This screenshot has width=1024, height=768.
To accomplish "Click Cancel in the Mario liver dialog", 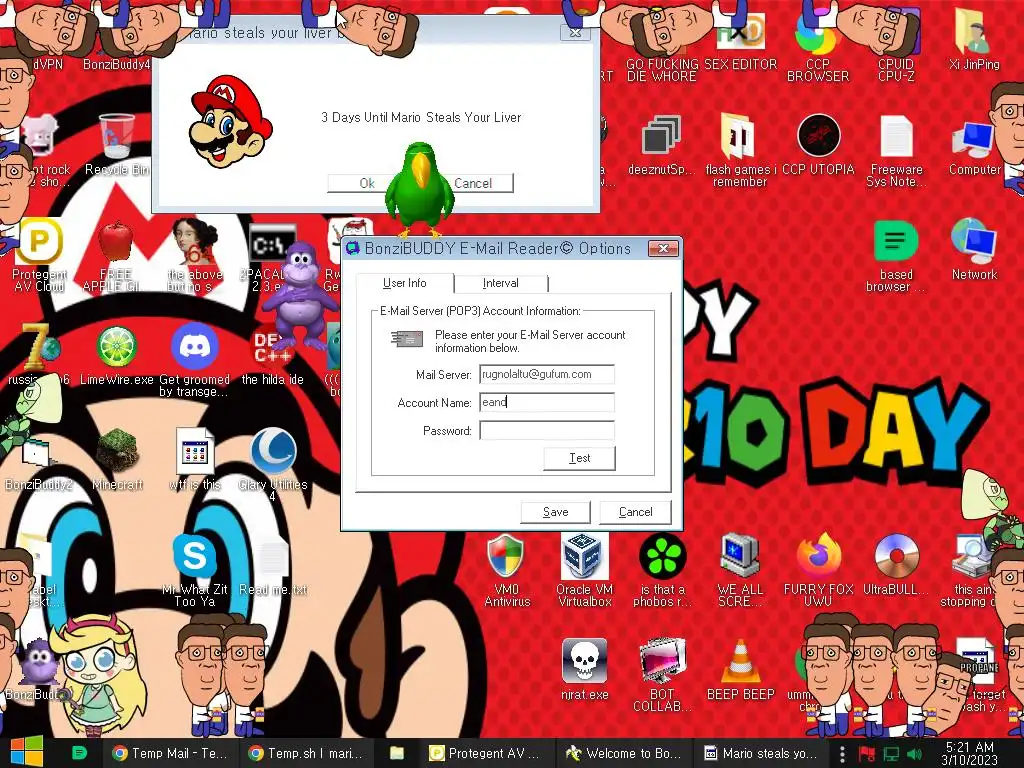I will click(x=473, y=183).
